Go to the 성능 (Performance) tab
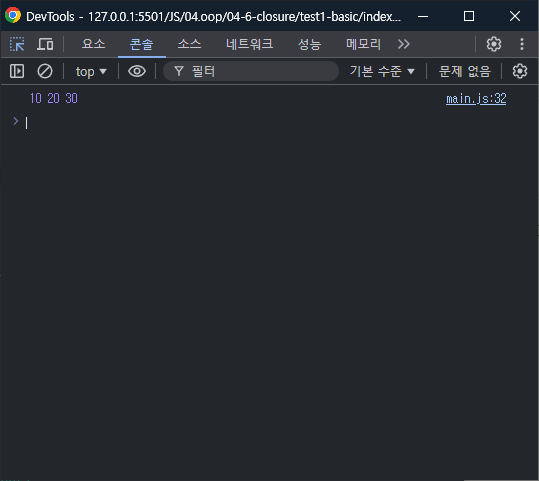The width and height of the screenshot is (539, 481). [309, 44]
